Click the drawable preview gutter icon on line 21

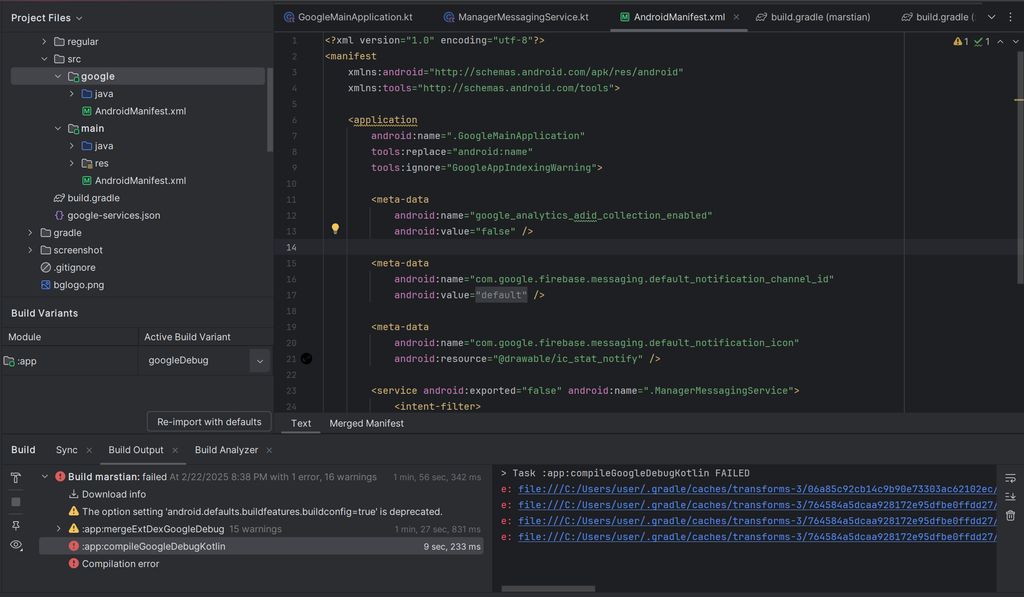coord(307,358)
